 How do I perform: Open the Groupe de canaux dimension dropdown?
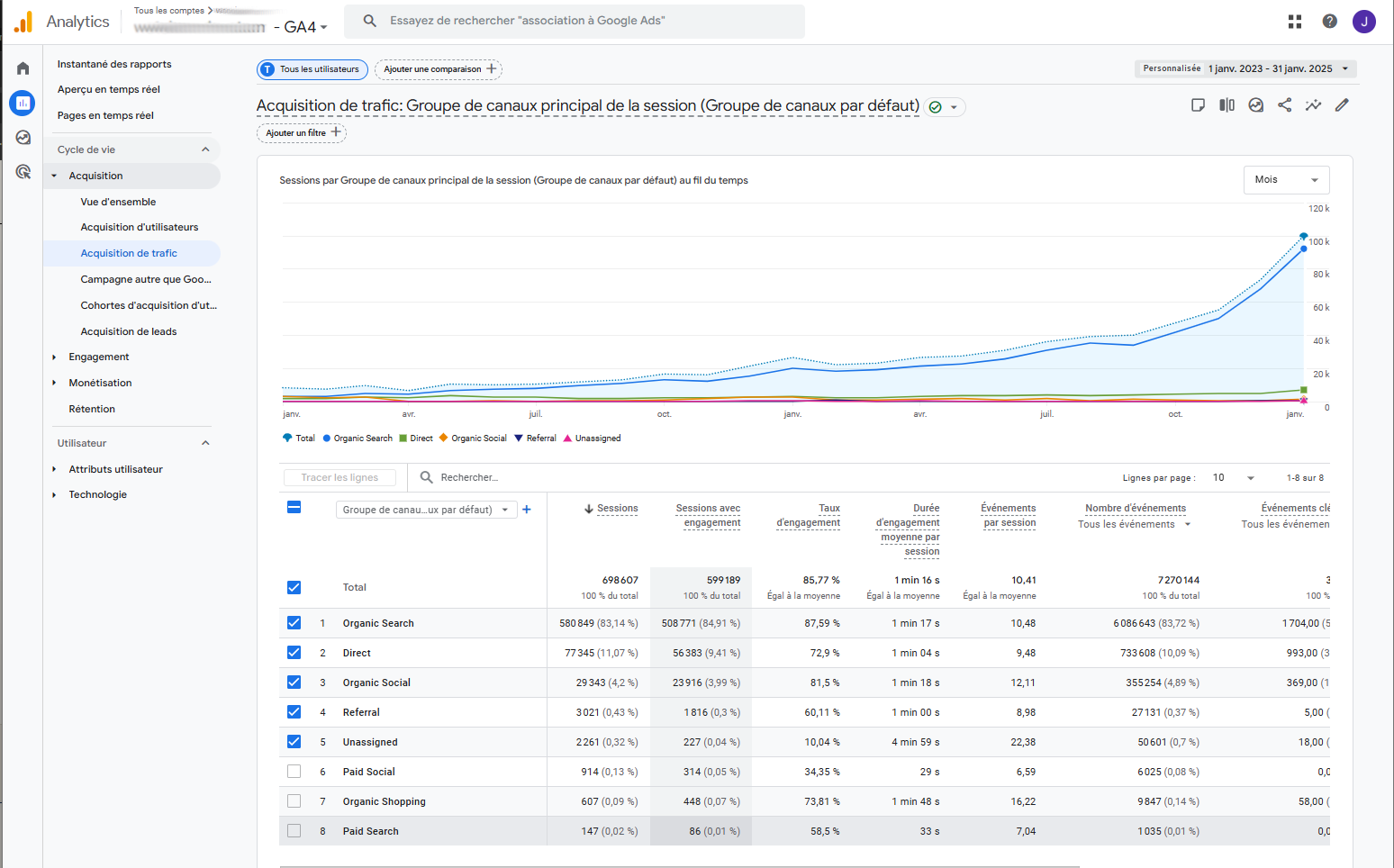pos(426,510)
